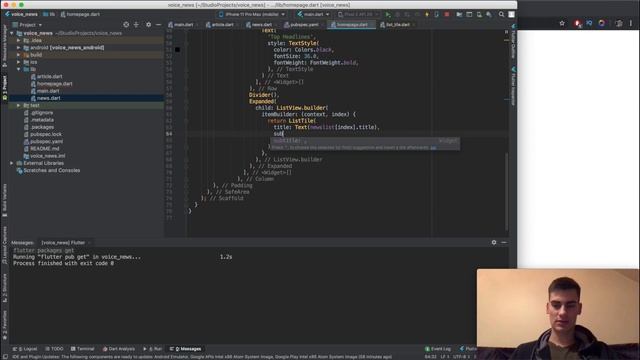
Task: Run the app with the green play button
Action: [x=388, y=14]
